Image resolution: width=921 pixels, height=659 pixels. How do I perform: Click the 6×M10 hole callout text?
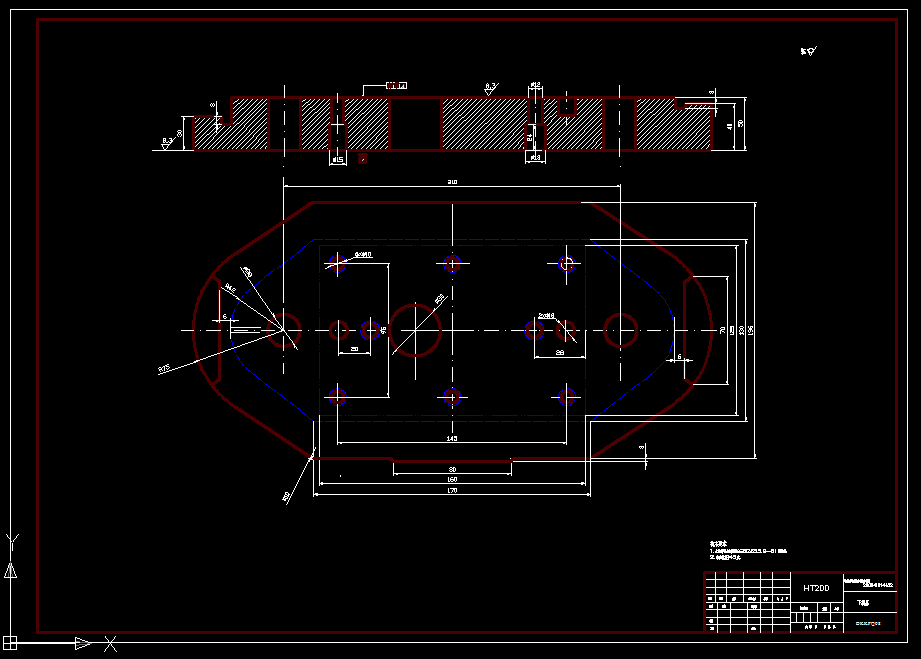[x=363, y=255]
